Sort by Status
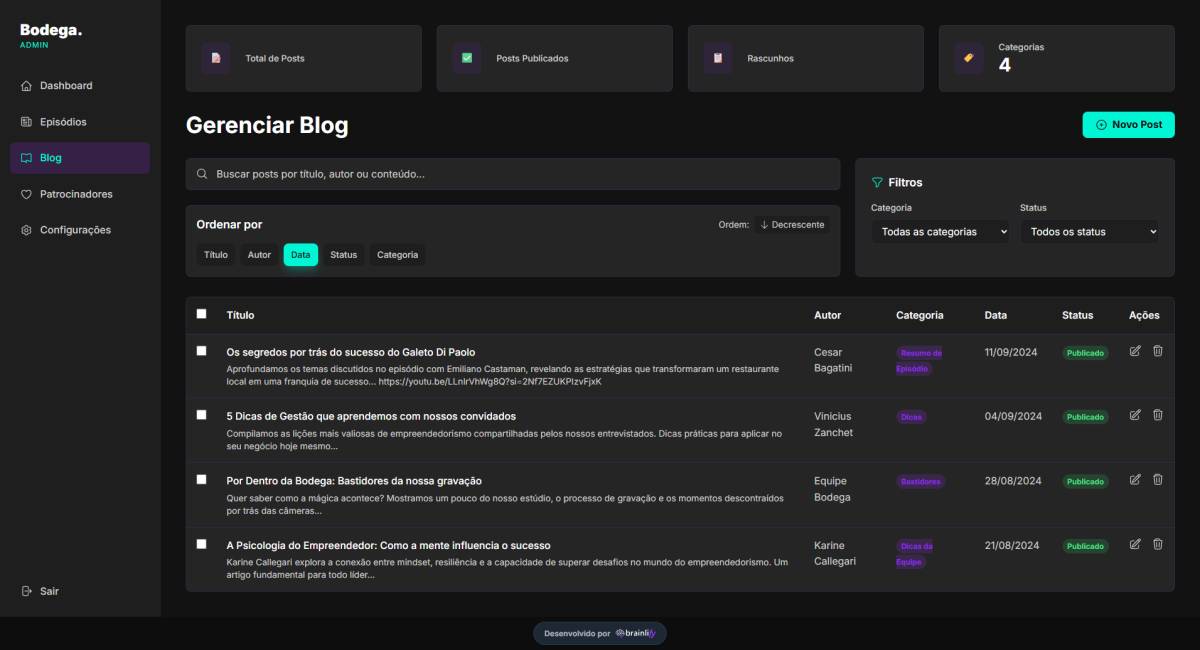Image resolution: width=1200 pixels, height=650 pixels. (x=343, y=255)
